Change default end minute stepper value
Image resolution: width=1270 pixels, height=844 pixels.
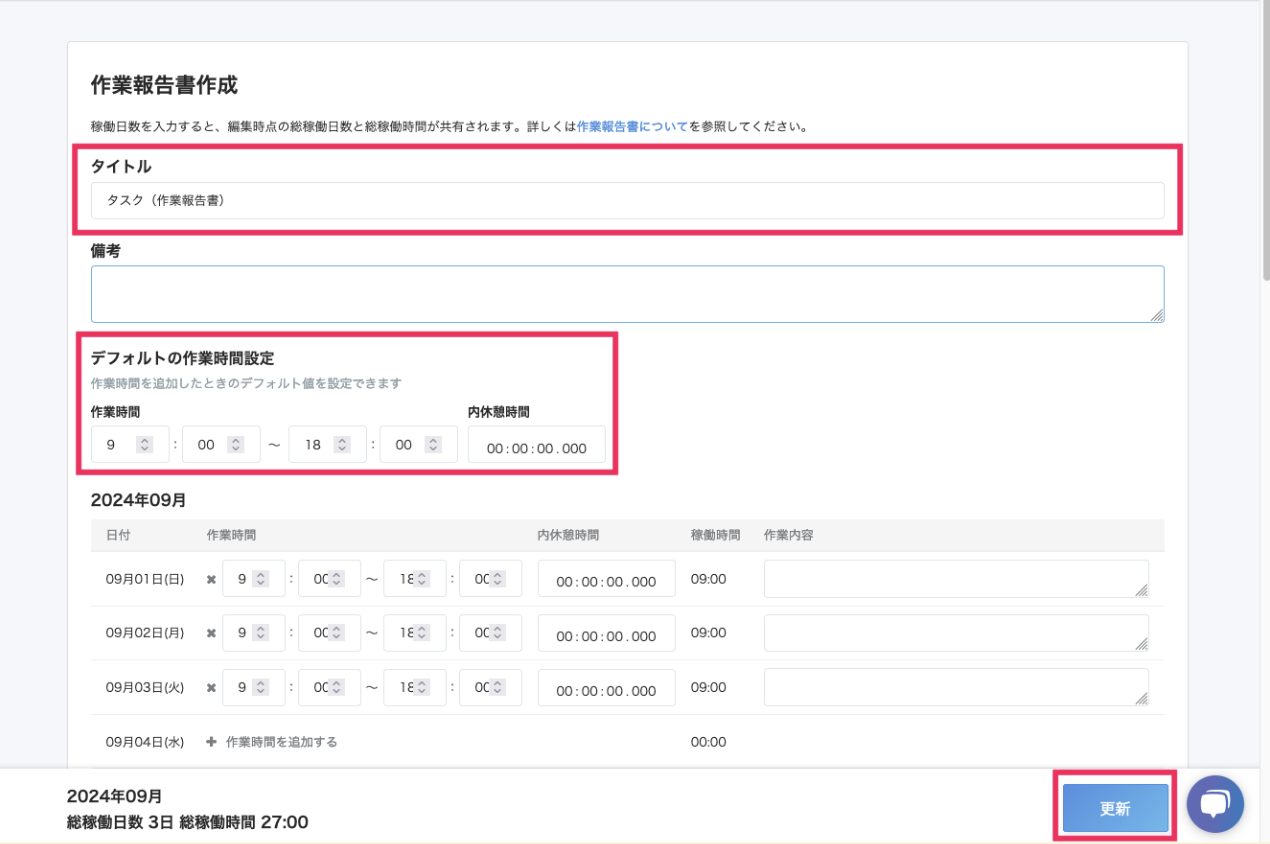click(433, 445)
